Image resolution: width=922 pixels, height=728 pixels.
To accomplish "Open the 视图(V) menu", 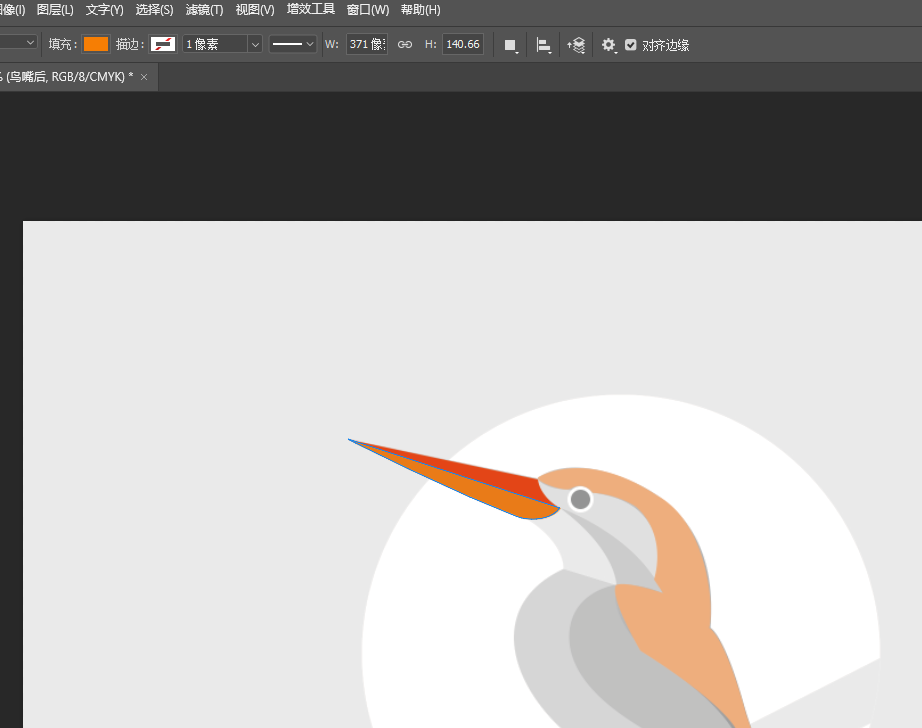I will click(255, 10).
